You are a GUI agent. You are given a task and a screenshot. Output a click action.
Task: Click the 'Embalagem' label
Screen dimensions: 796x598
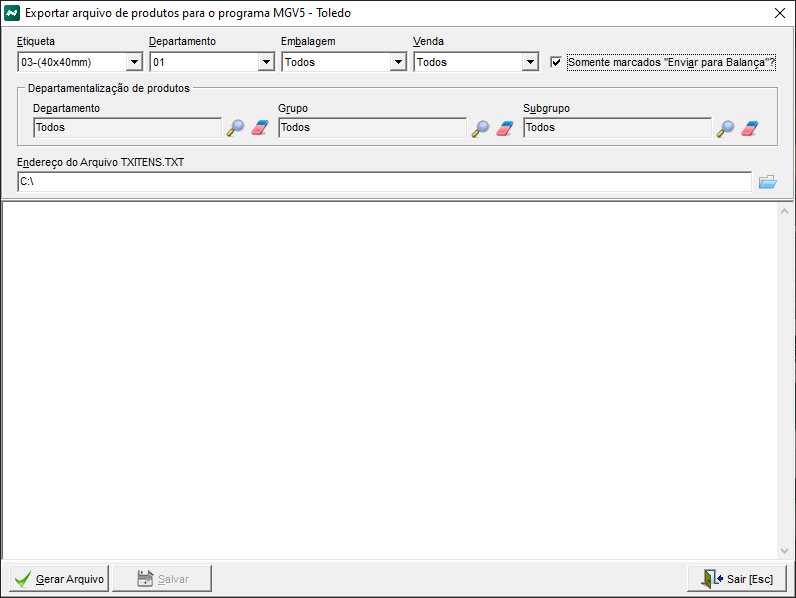coord(308,42)
